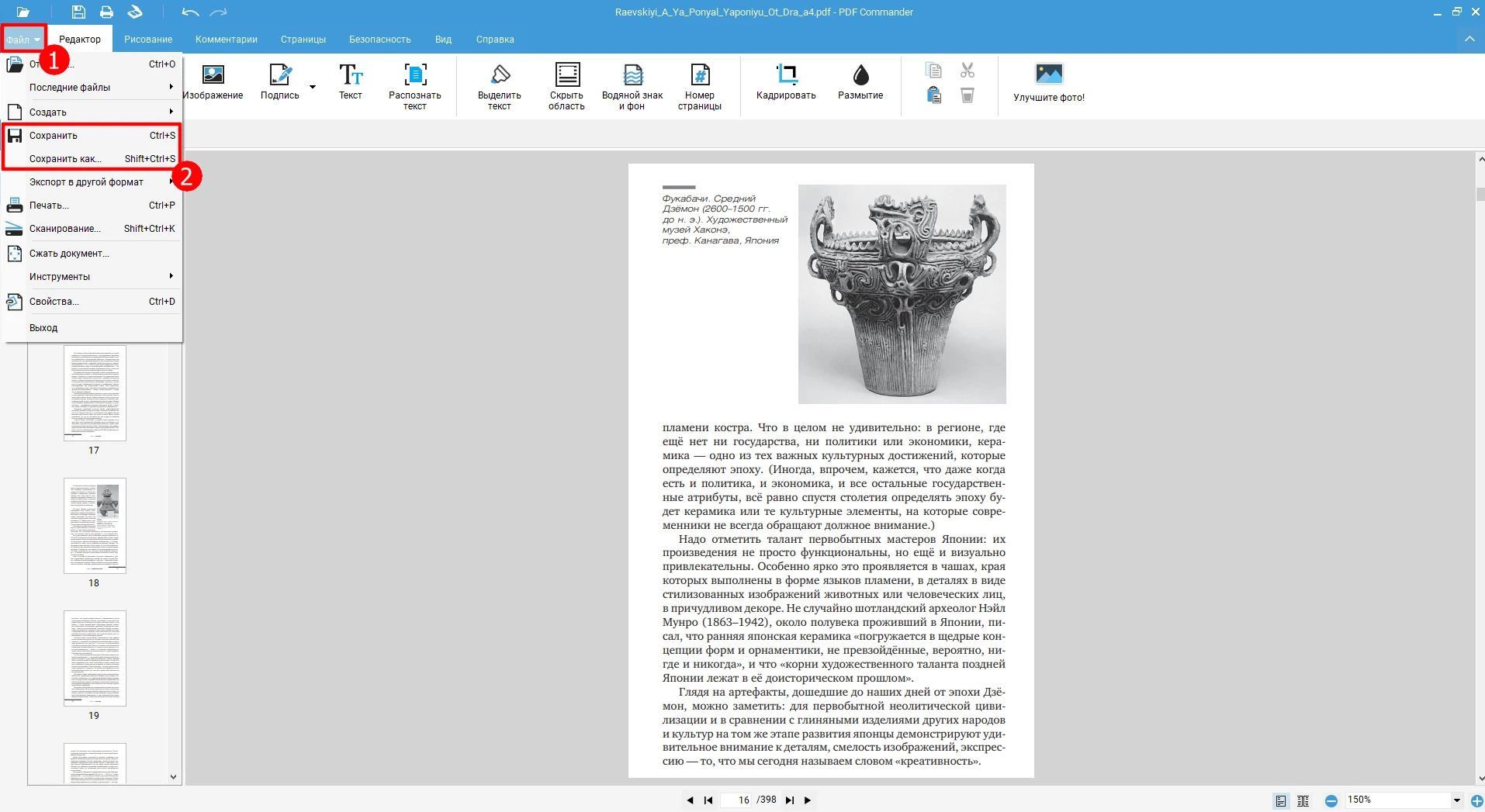The image size is (1485, 812).
Task: Open the Безопасность tab
Action: pyautogui.click(x=380, y=40)
